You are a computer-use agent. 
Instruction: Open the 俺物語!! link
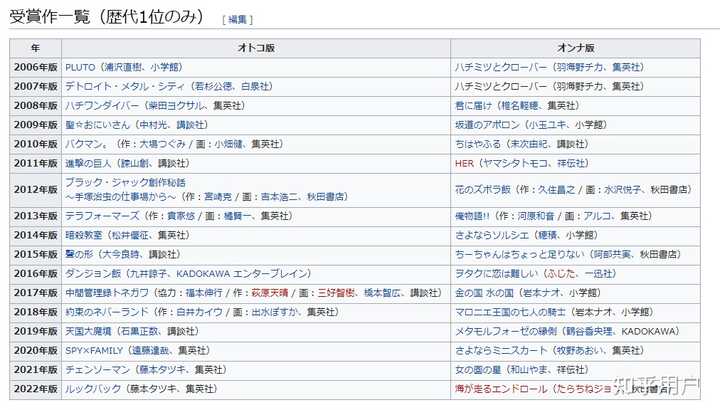472,216
